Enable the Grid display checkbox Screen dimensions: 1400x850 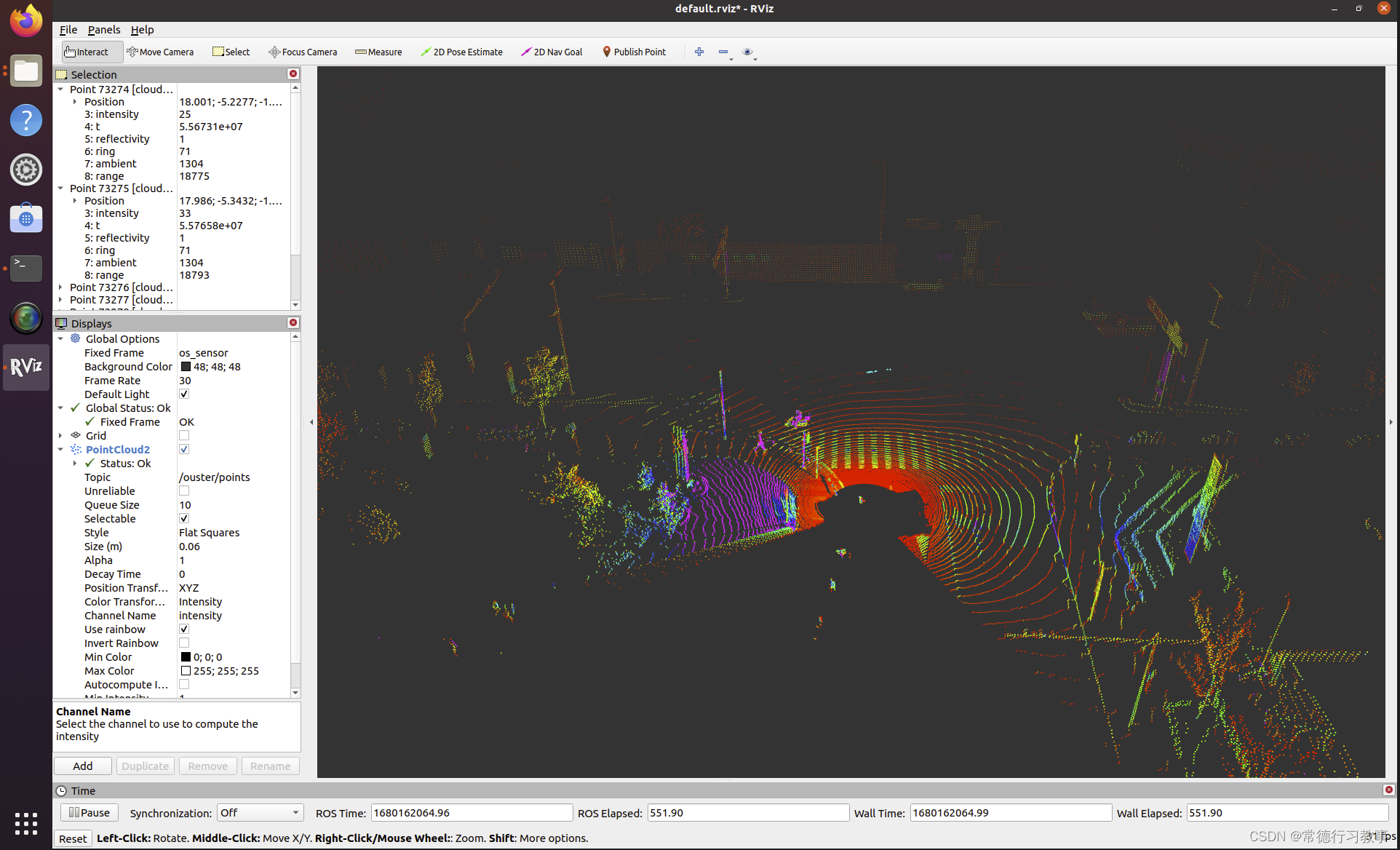pos(184,436)
